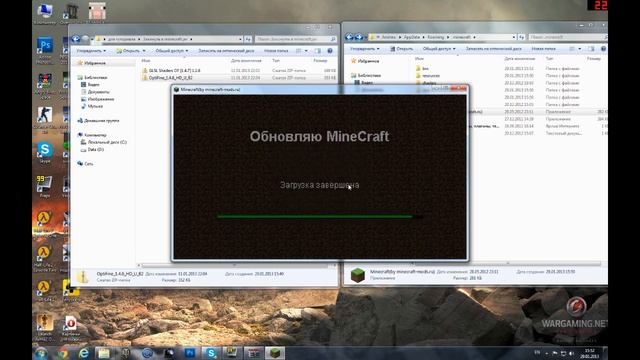Open the pixel sheep face desktop icon

(97, 11)
